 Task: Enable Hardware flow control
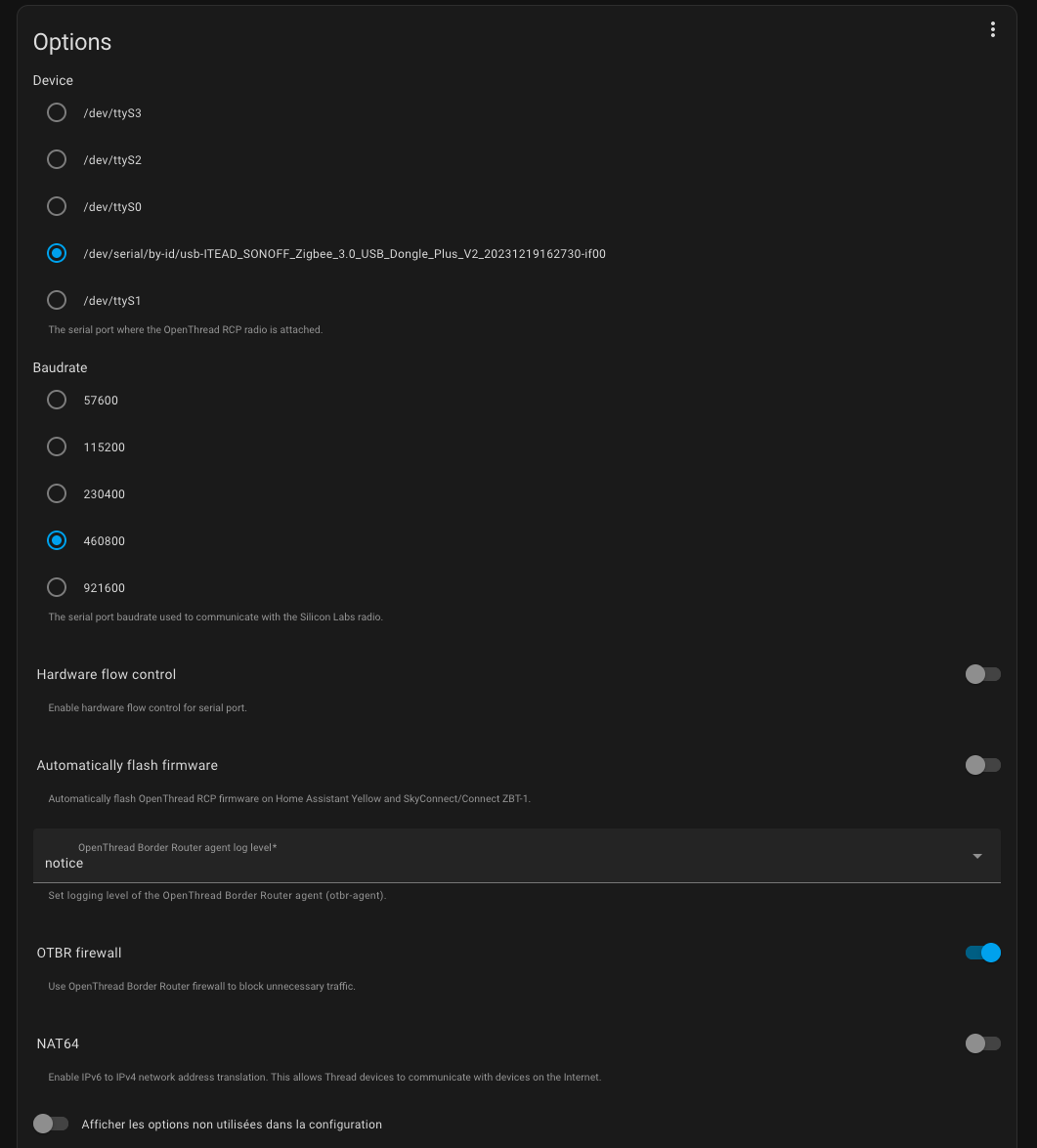point(982,674)
